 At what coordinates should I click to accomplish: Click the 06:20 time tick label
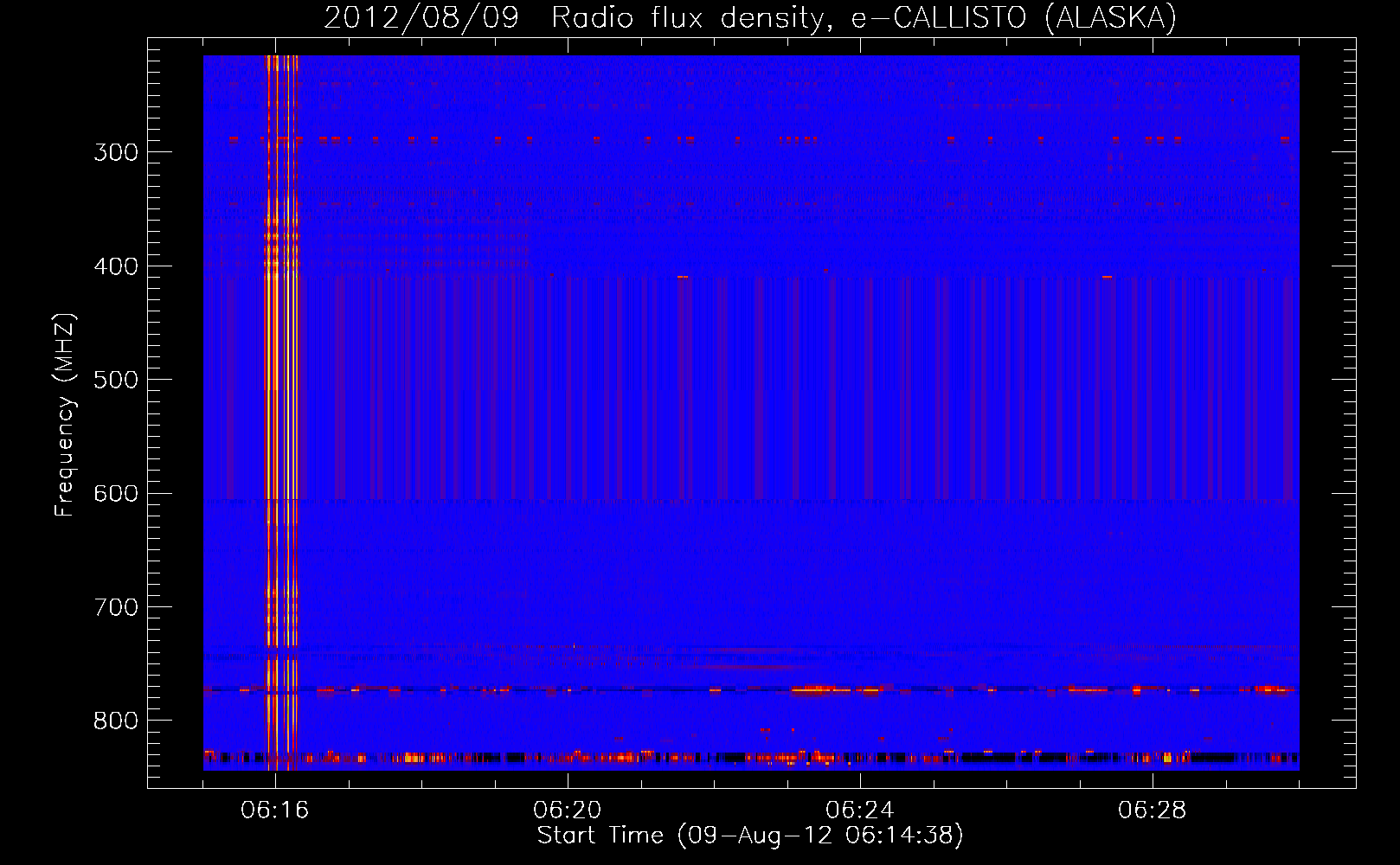(568, 811)
